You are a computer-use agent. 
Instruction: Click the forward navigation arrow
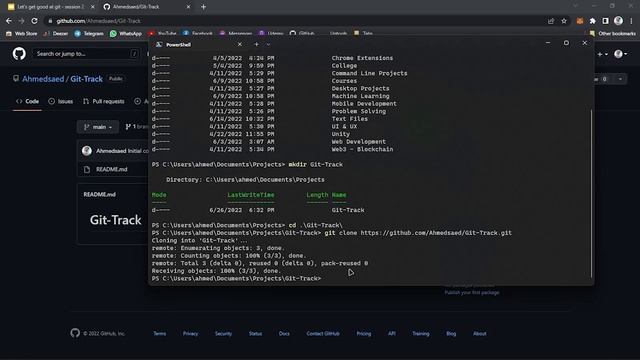22,21
